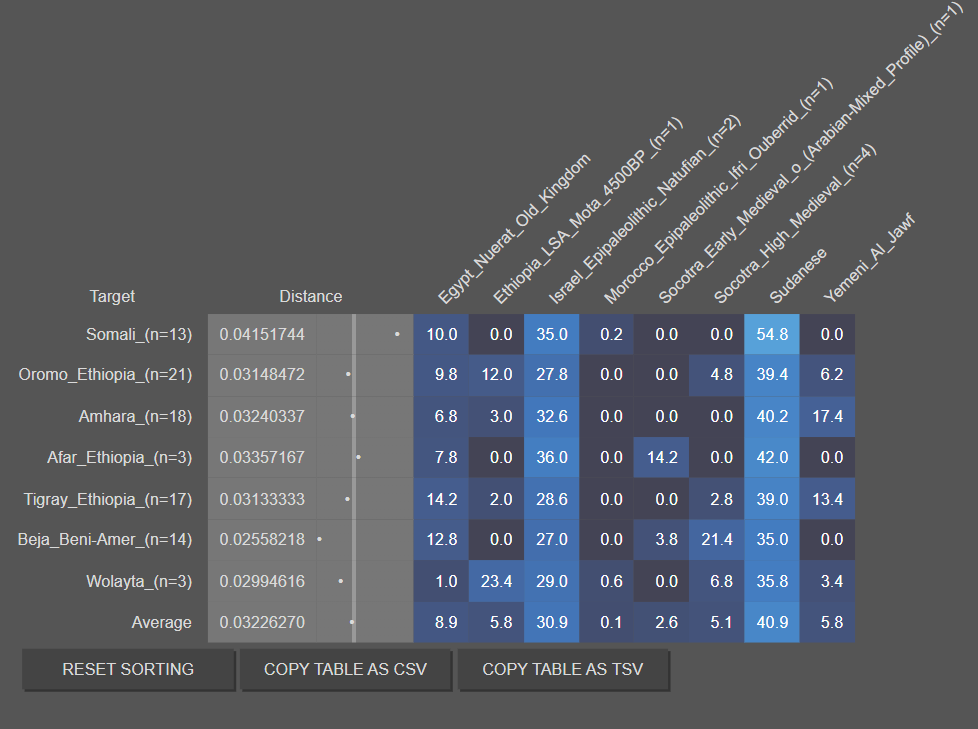The image size is (978, 729).
Task: Select the Oromo_Ethiopia_(n=21) row label
Action: (105, 375)
